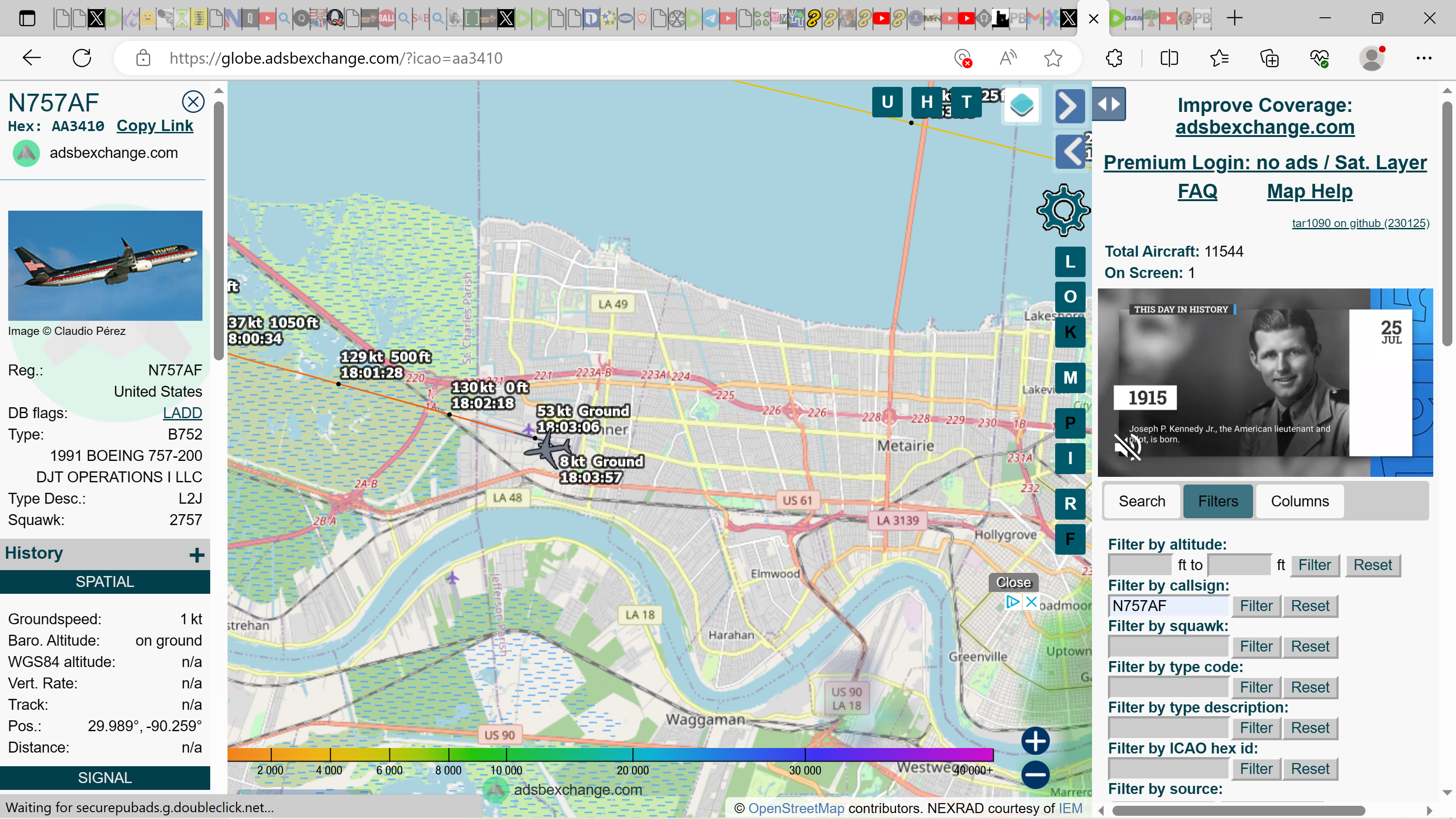Screen dimensions: 1456x819
Task: Zoom in the map with plus button
Action: point(1036,741)
